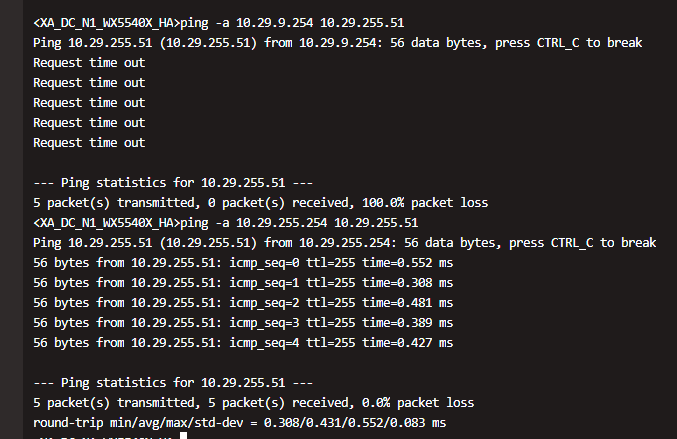Select the icmp_seq=3 reply line
The height and width of the screenshot is (439, 677).
point(243,323)
